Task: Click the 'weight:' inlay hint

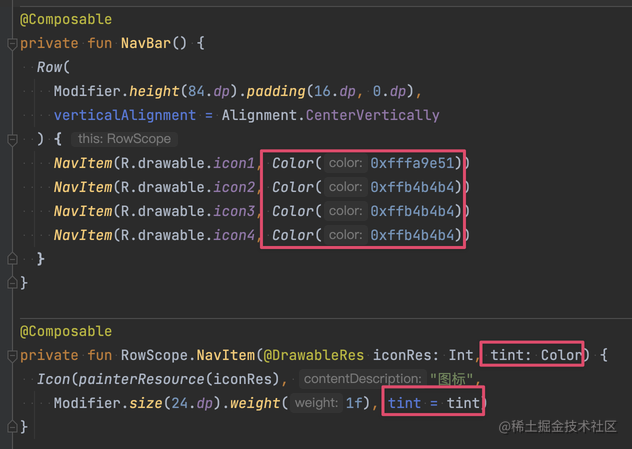Action: click(x=316, y=403)
